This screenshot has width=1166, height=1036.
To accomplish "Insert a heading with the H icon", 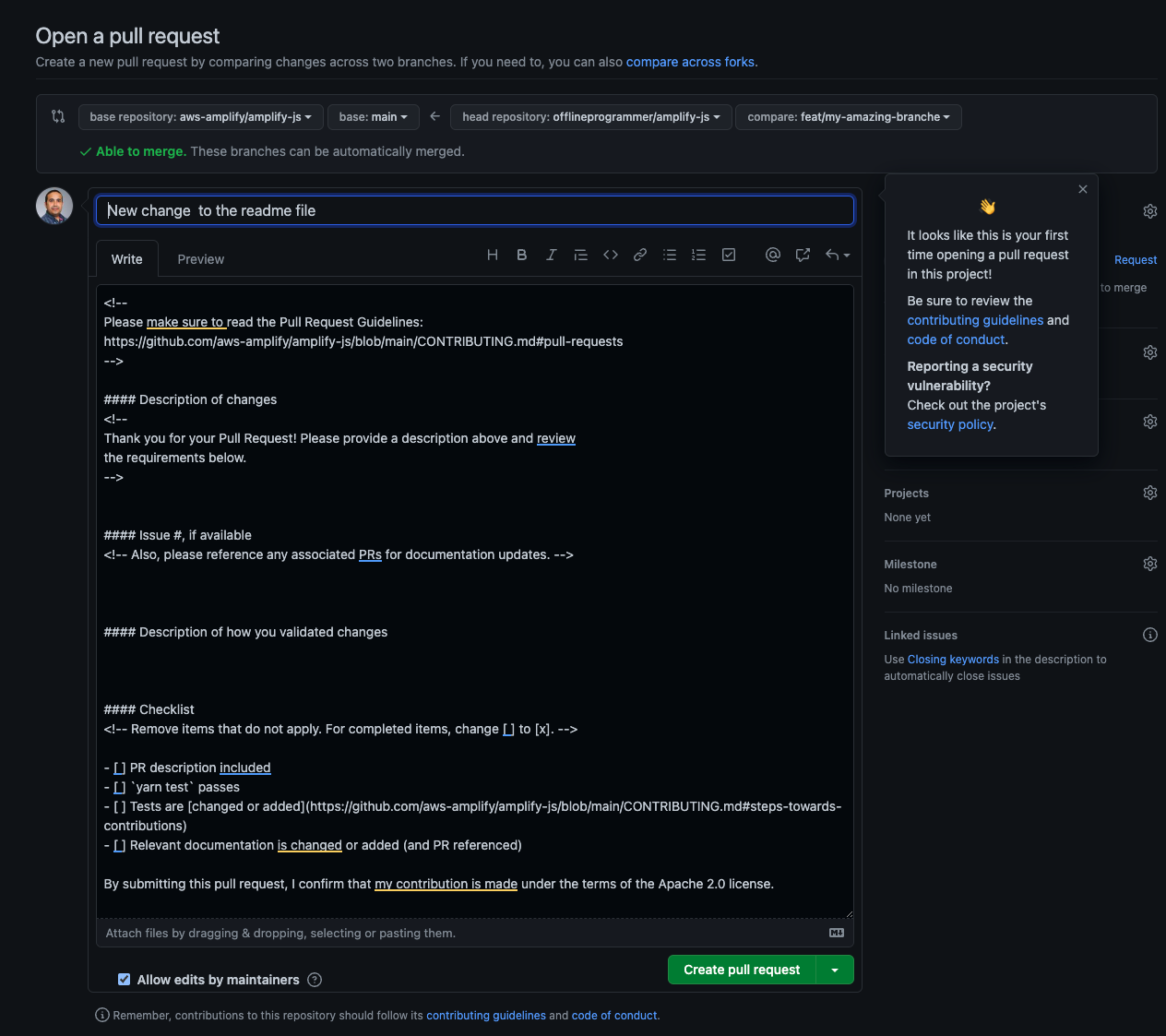I will click(493, 255).
